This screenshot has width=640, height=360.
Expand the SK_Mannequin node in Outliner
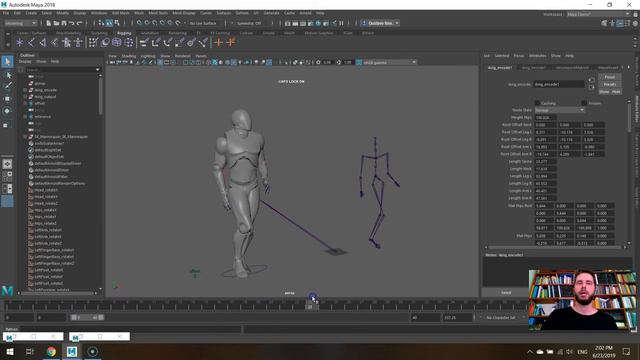point(25,137)
